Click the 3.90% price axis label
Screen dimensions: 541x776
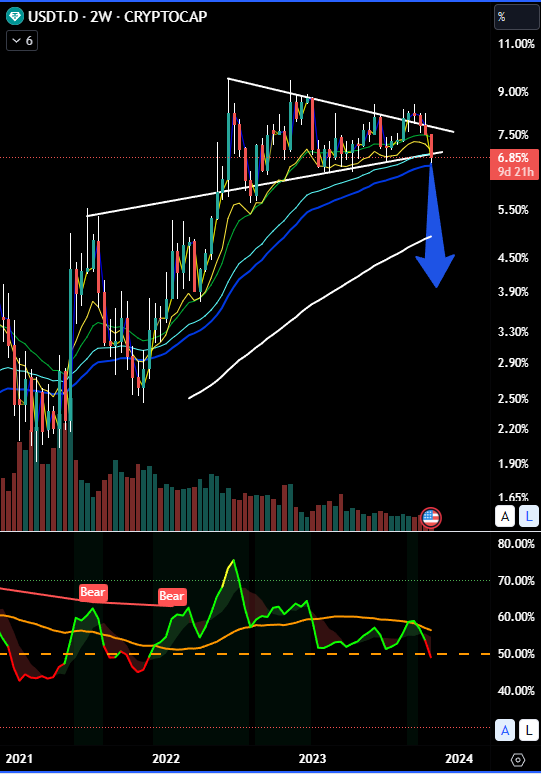(x=513, y=292)
